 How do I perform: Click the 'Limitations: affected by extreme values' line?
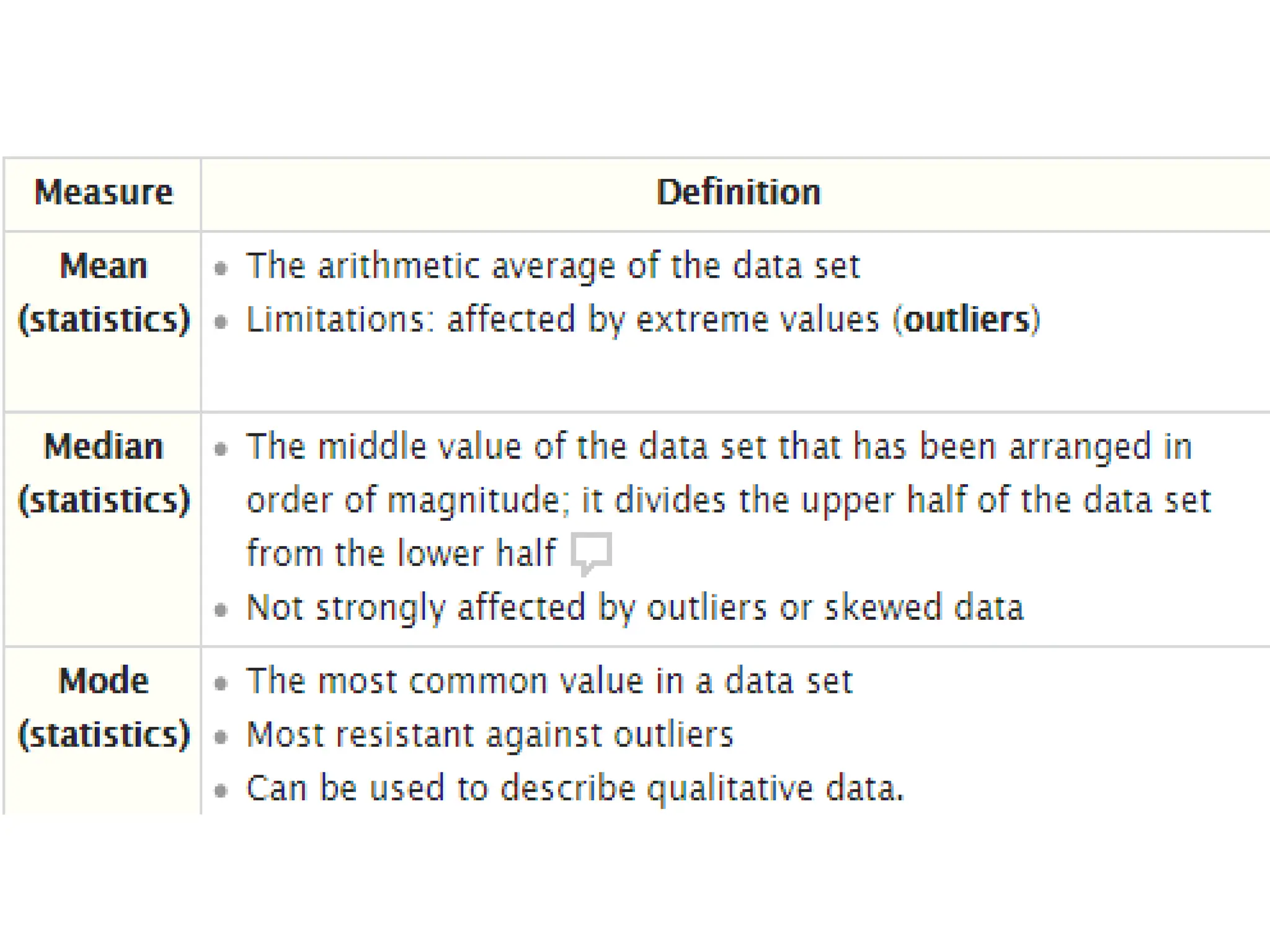tap(562, 320)
